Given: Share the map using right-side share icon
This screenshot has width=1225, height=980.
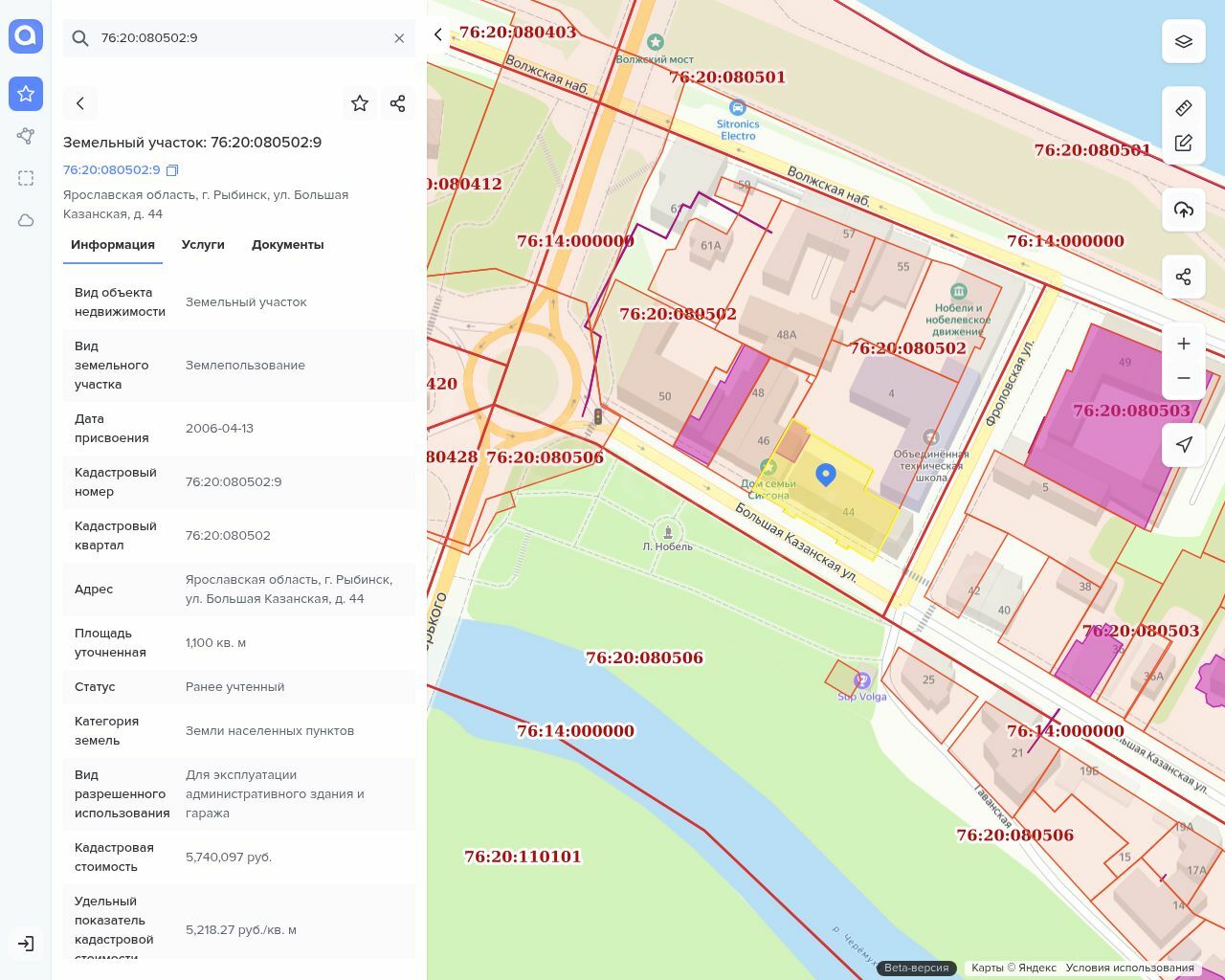Looking at the screenshot, I should click(x=1184, y=277).
